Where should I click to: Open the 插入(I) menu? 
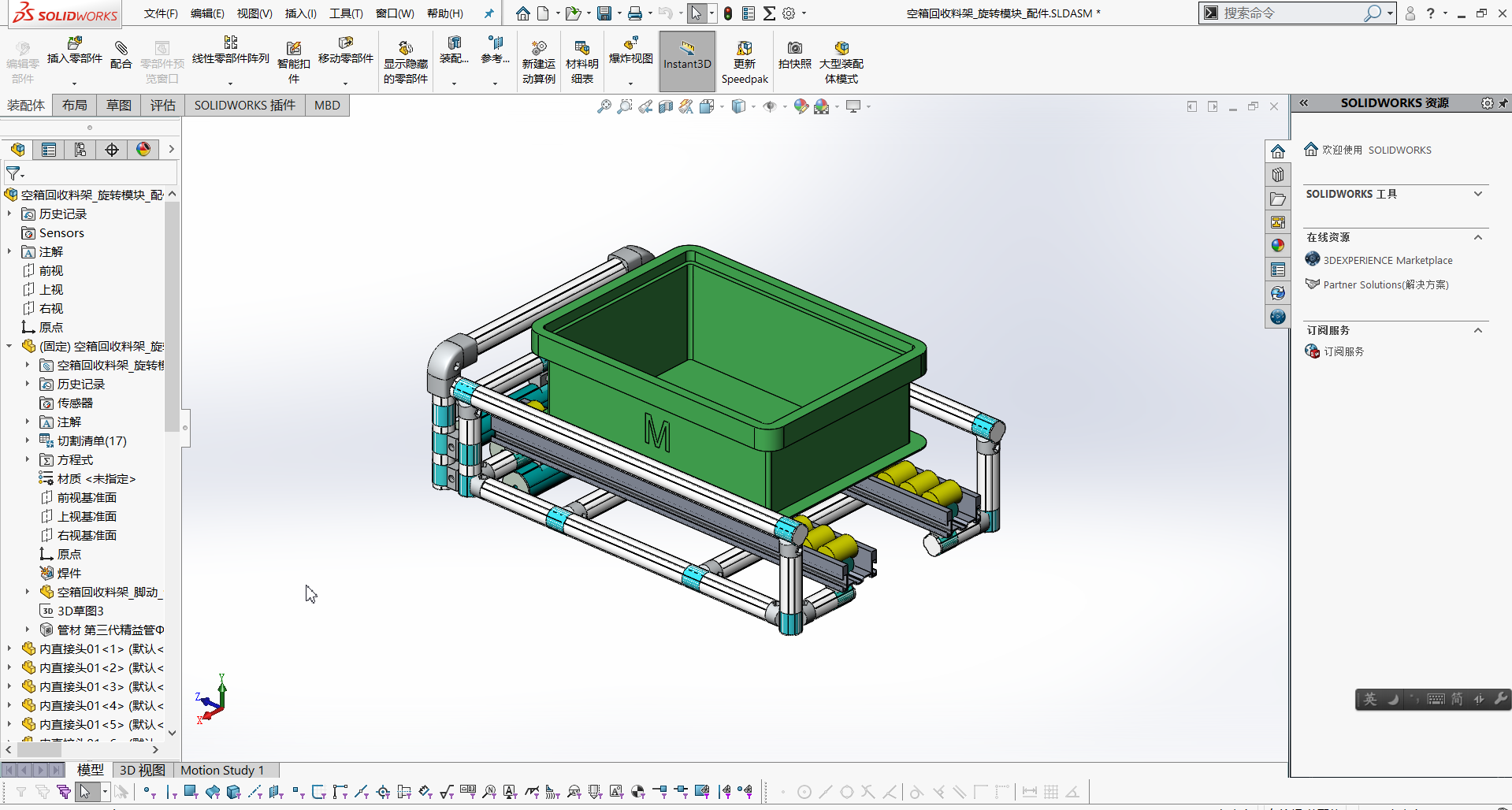[300, 13]
